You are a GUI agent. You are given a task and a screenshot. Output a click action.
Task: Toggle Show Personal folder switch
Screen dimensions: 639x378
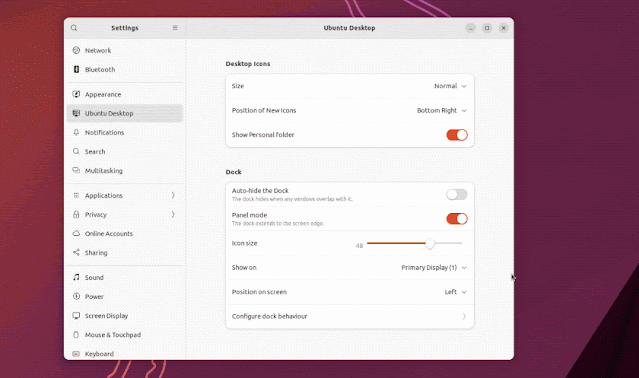click(457, 135)
